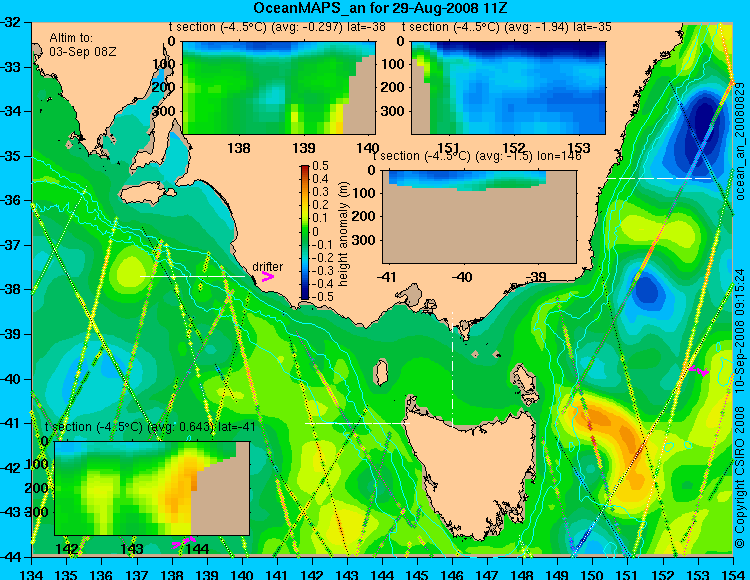Click the 0.5 value on color scale
750x580 pixels.
(320, 166)
